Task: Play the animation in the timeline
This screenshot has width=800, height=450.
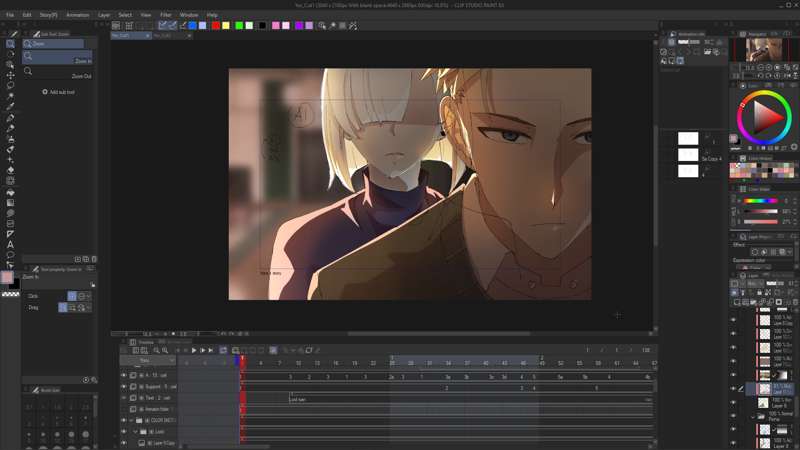Action: 194,351
